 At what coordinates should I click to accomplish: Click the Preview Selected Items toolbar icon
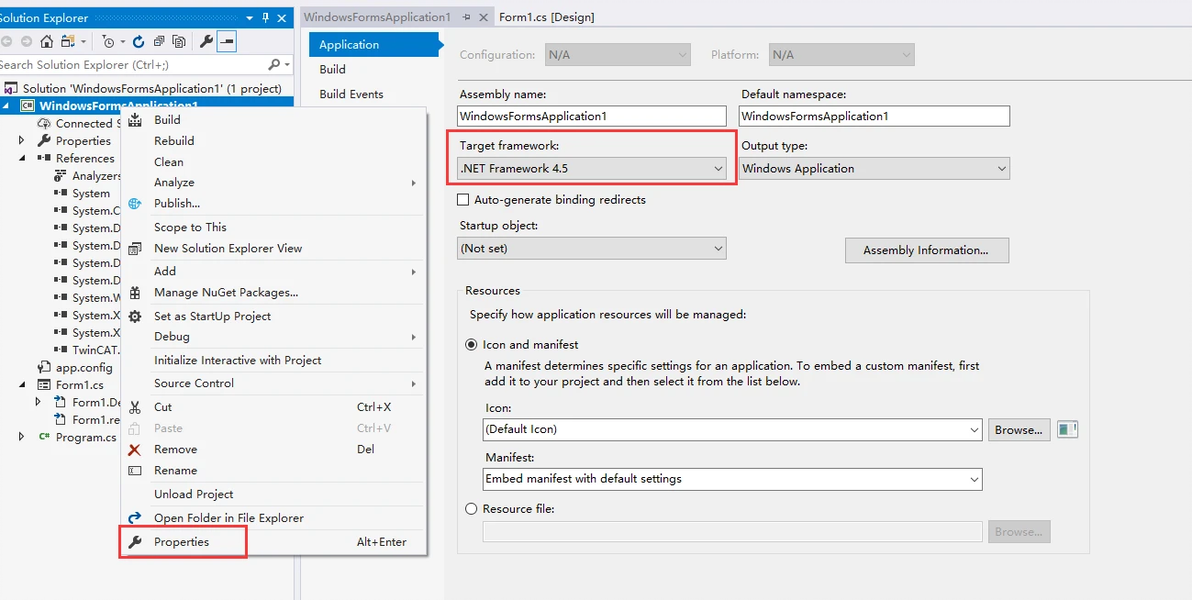227,41
